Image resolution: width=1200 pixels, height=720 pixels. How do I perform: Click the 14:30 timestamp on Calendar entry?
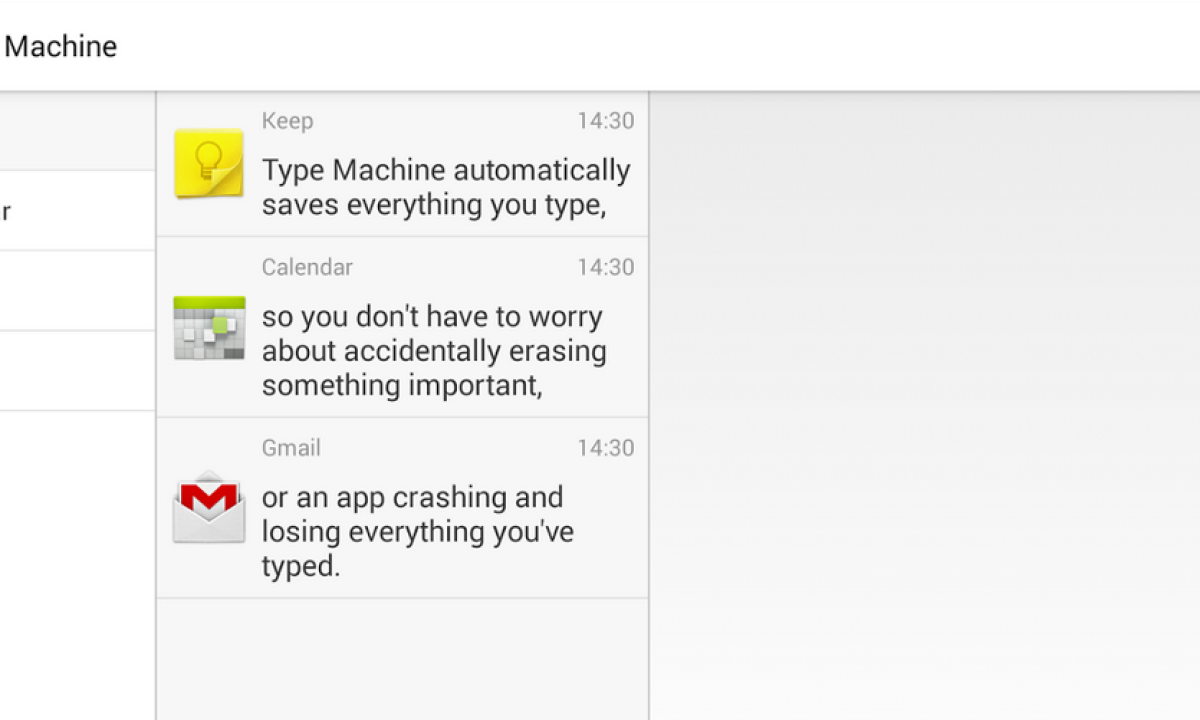pyautogui.click(x=605, y=267)
